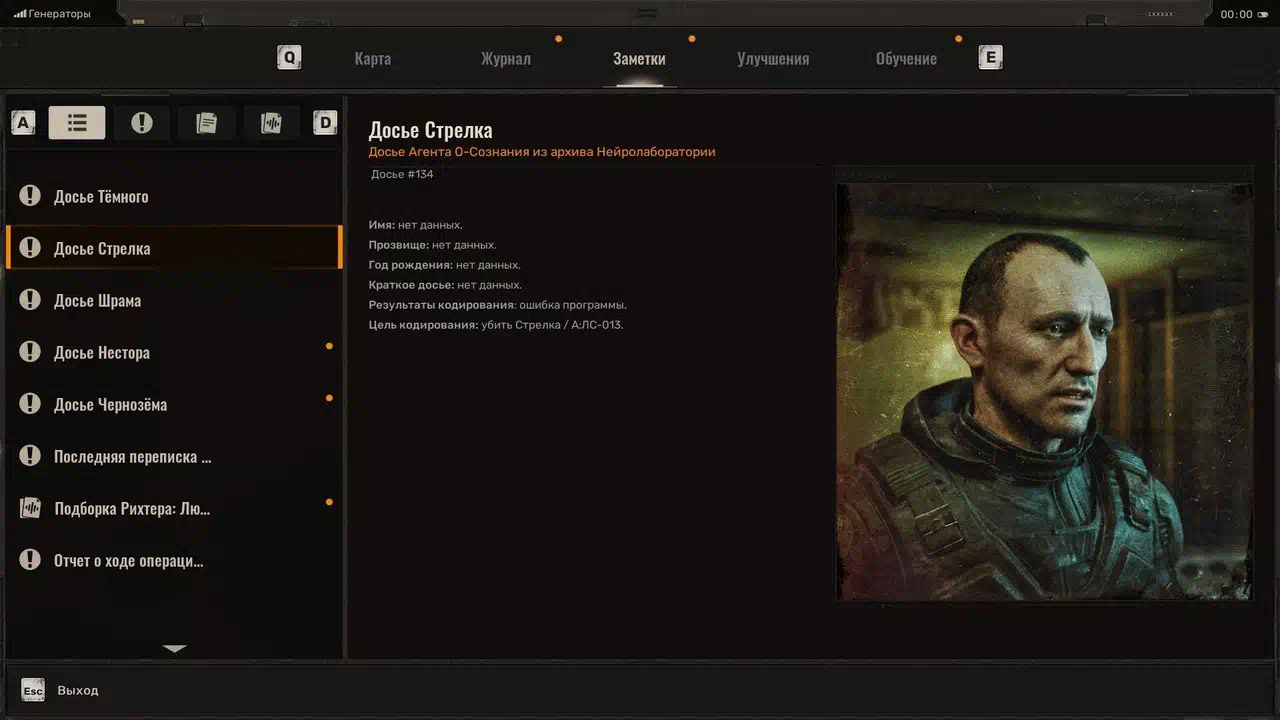Screen dimensions: 1280x720
Task: Click the Esc key icon to exit
Action: (33, 691)
